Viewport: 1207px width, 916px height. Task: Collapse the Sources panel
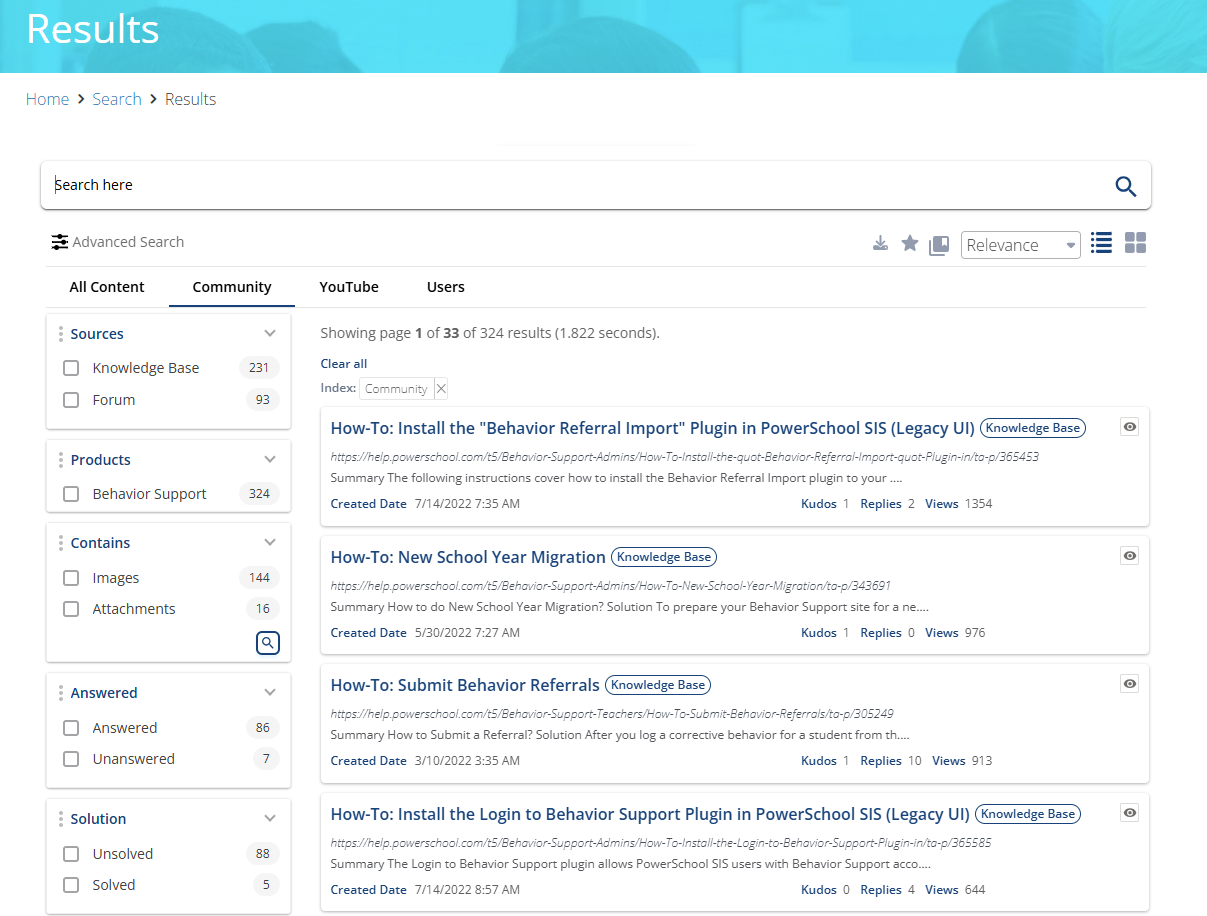(269, 333)
